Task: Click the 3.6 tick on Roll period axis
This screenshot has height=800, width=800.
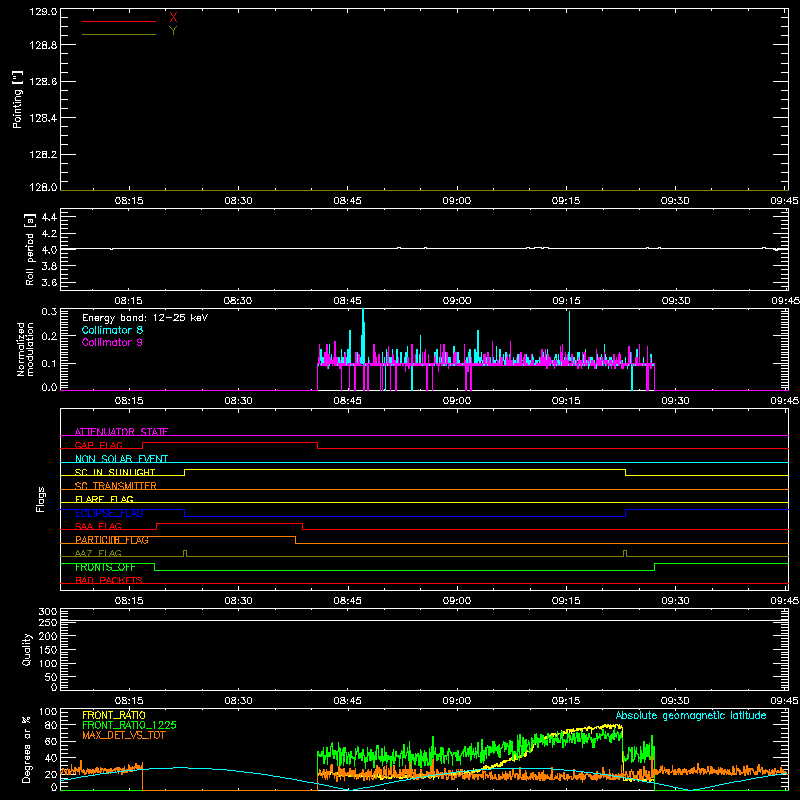Action: 49,282
